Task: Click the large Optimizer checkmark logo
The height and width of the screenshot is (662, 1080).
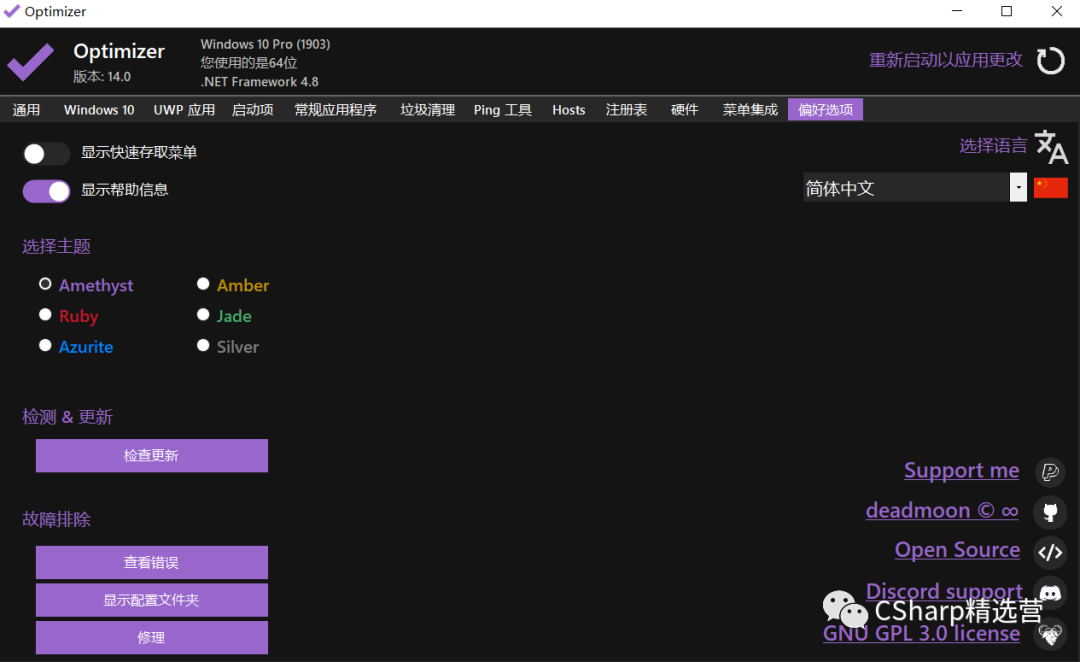Action: pos(30,61)
